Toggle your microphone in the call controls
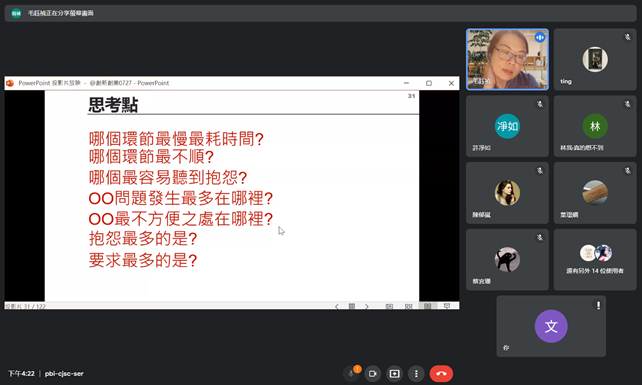Viewport: 642px width, 385px height. (x=351, y=374)
